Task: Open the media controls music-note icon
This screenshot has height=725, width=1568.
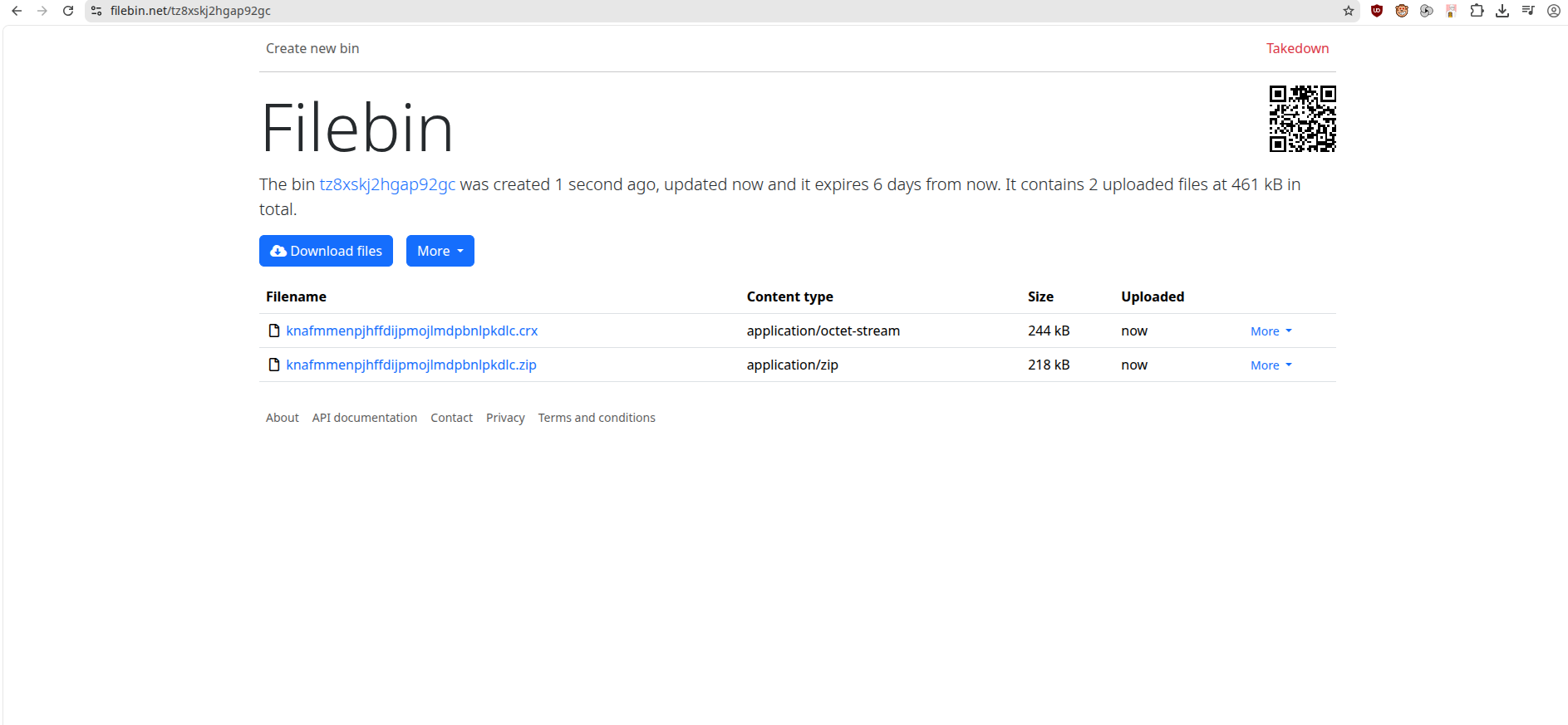Action: [x=1528, y=11]
